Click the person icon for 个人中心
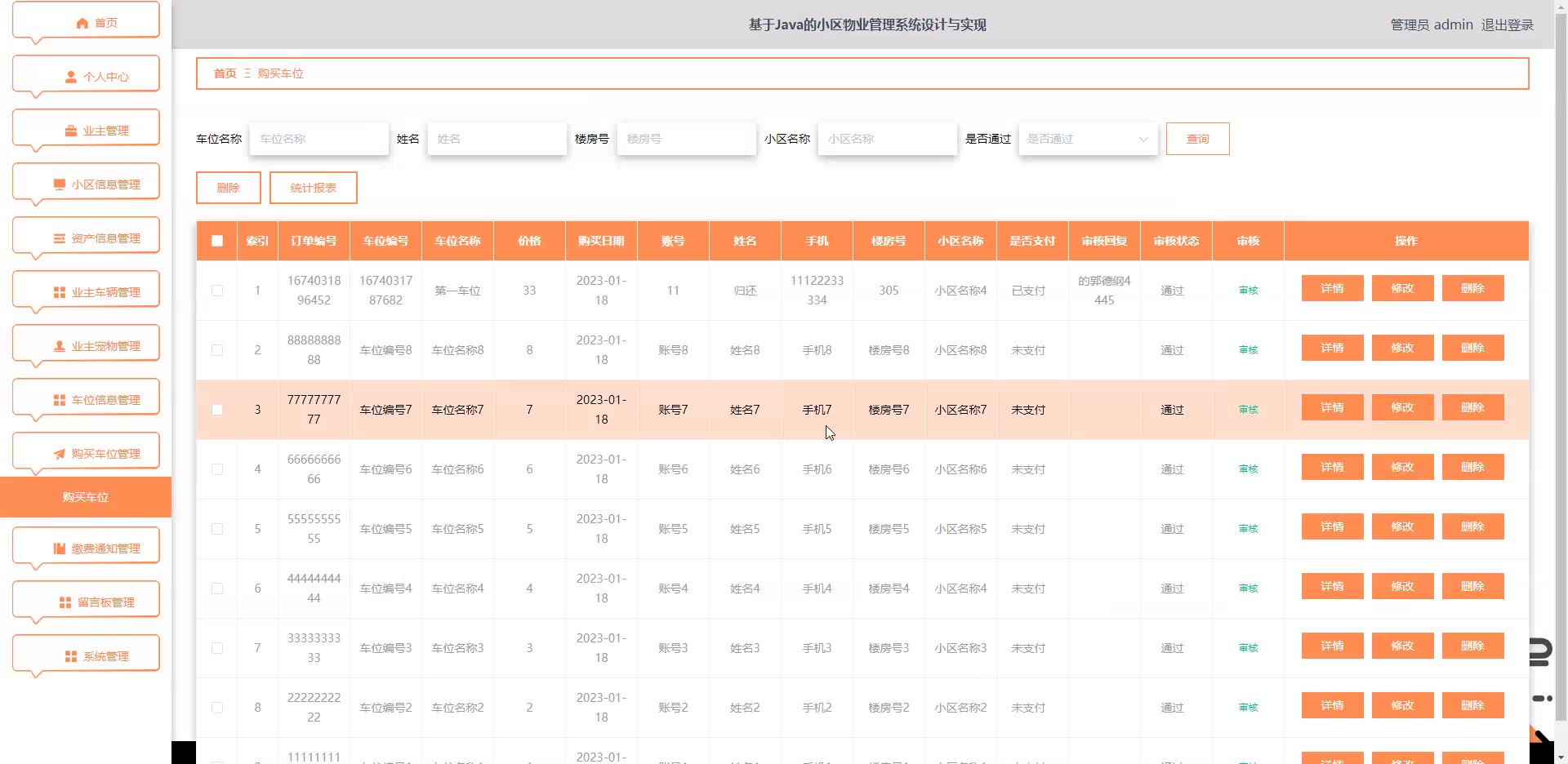1568x764 pixels. click(71, 77)
